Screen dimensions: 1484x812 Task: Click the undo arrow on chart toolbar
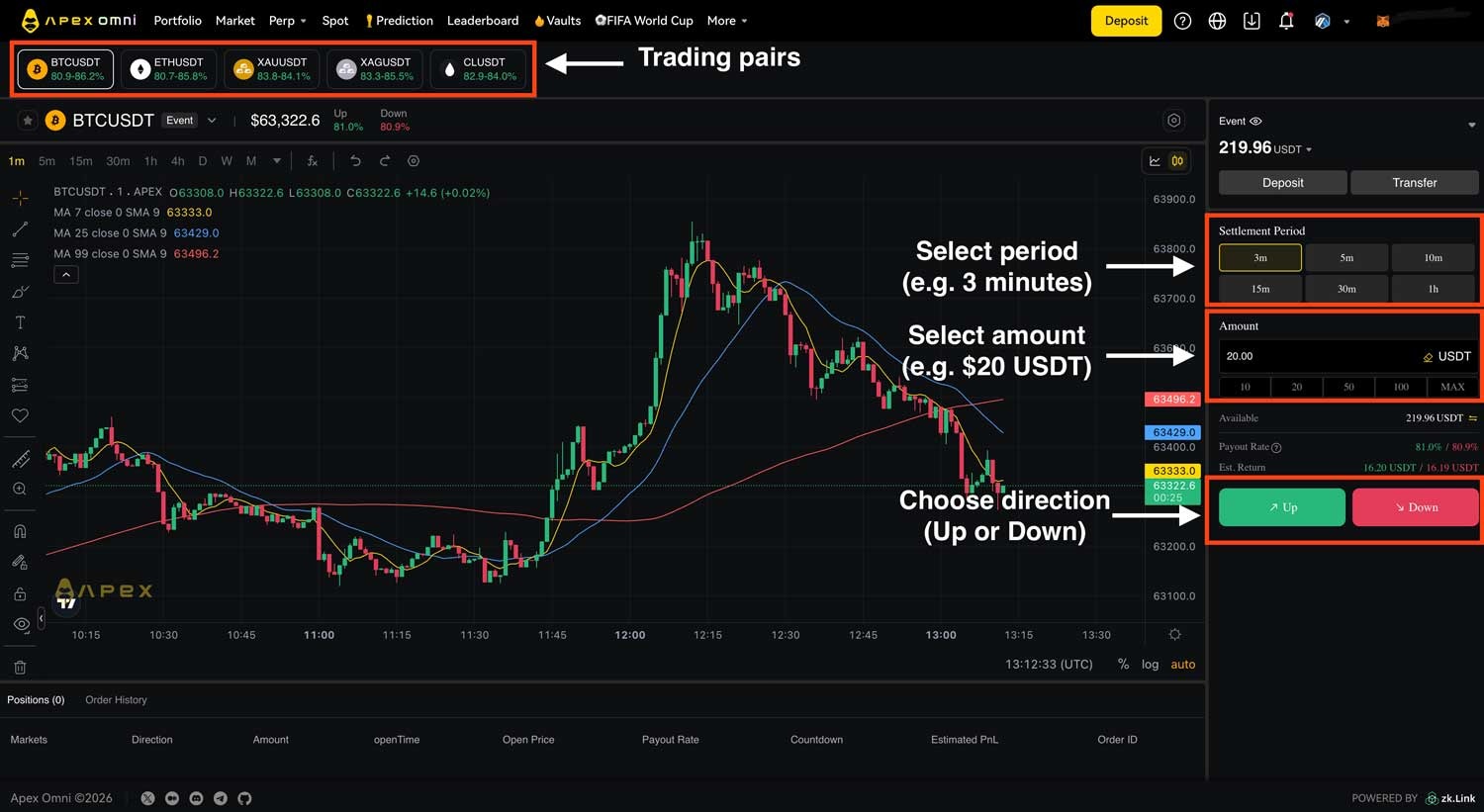355,161
